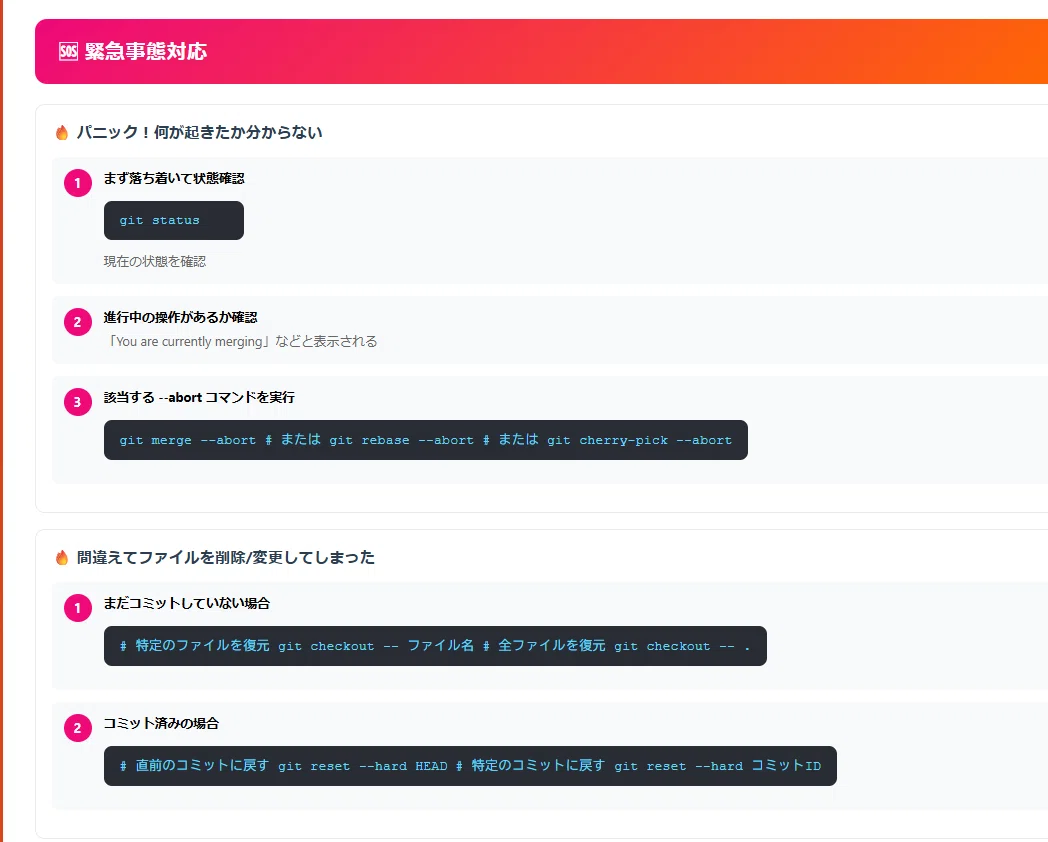
Task: Click heading パニック！何が起きたか分からない
Action: click(x=199, y=132)
